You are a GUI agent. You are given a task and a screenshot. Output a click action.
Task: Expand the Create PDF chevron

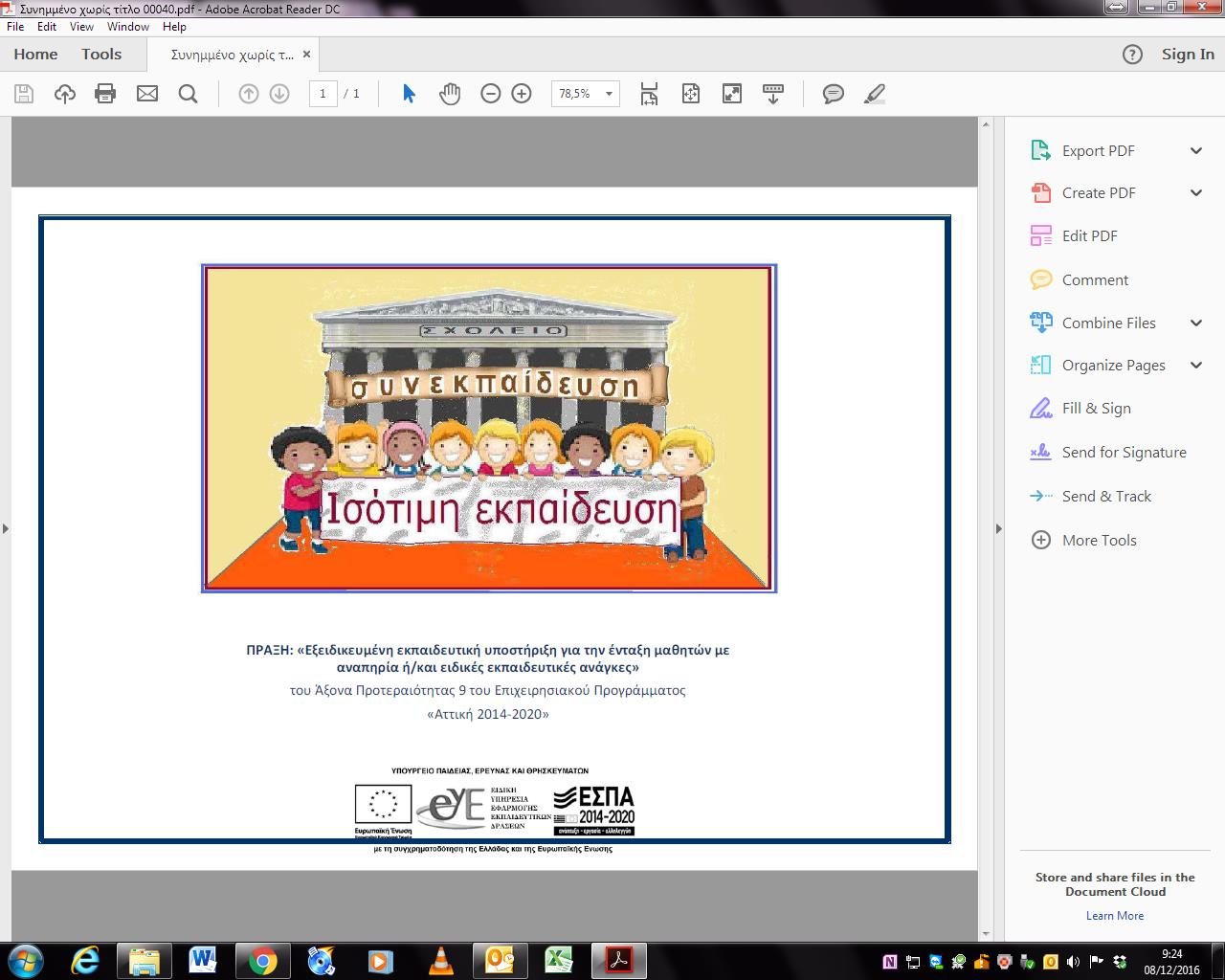pos(1196,193)
